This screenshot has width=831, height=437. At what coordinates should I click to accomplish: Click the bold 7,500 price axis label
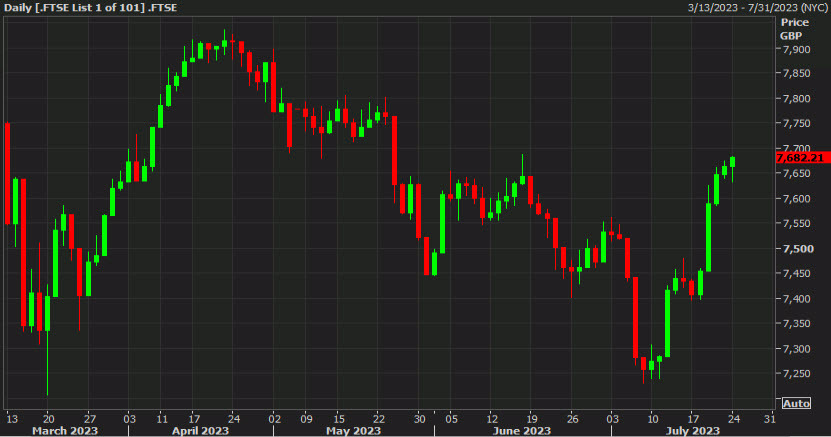[798, 249]
